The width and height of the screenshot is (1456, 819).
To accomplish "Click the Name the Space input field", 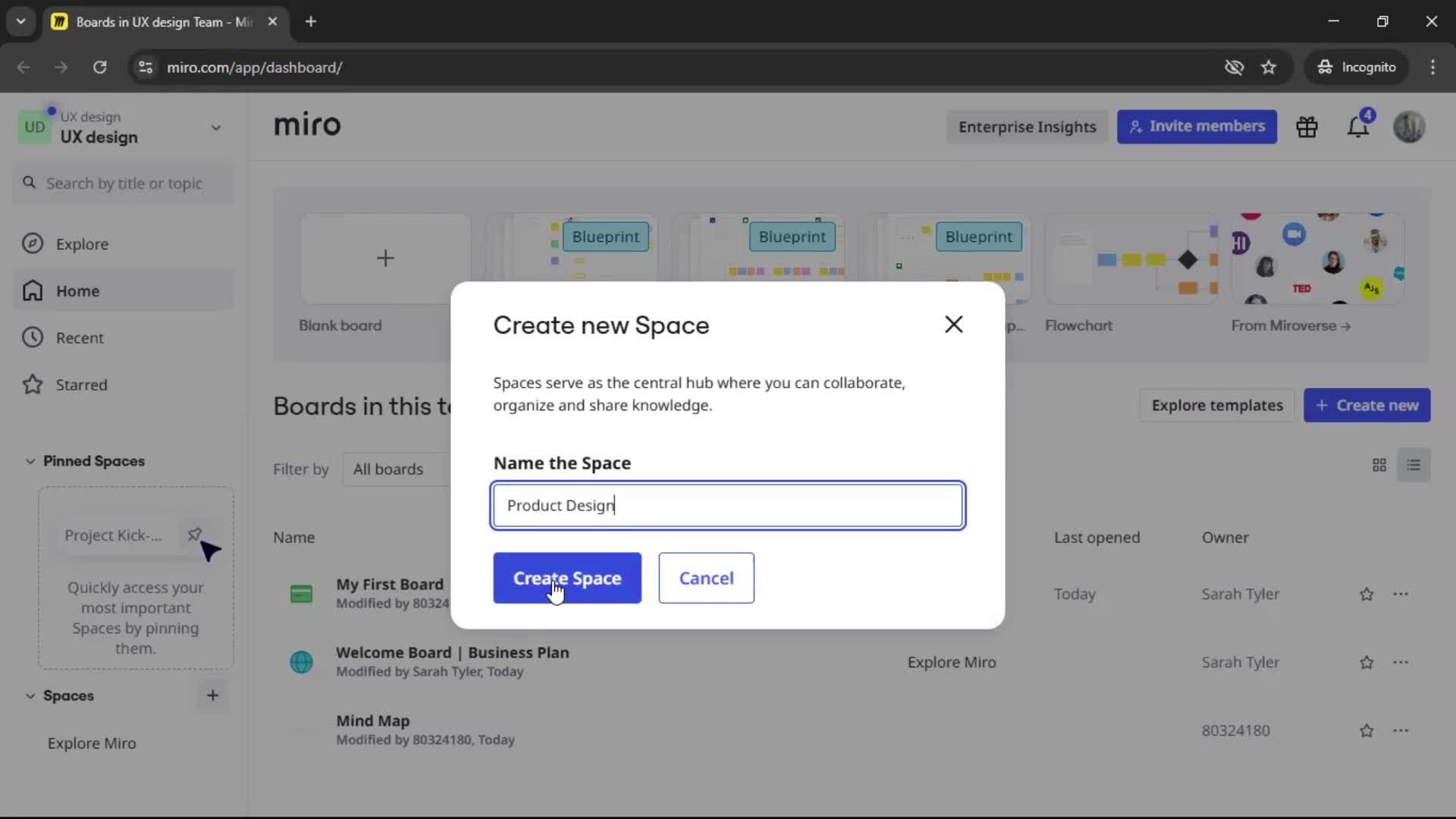I will click(728, 505).
